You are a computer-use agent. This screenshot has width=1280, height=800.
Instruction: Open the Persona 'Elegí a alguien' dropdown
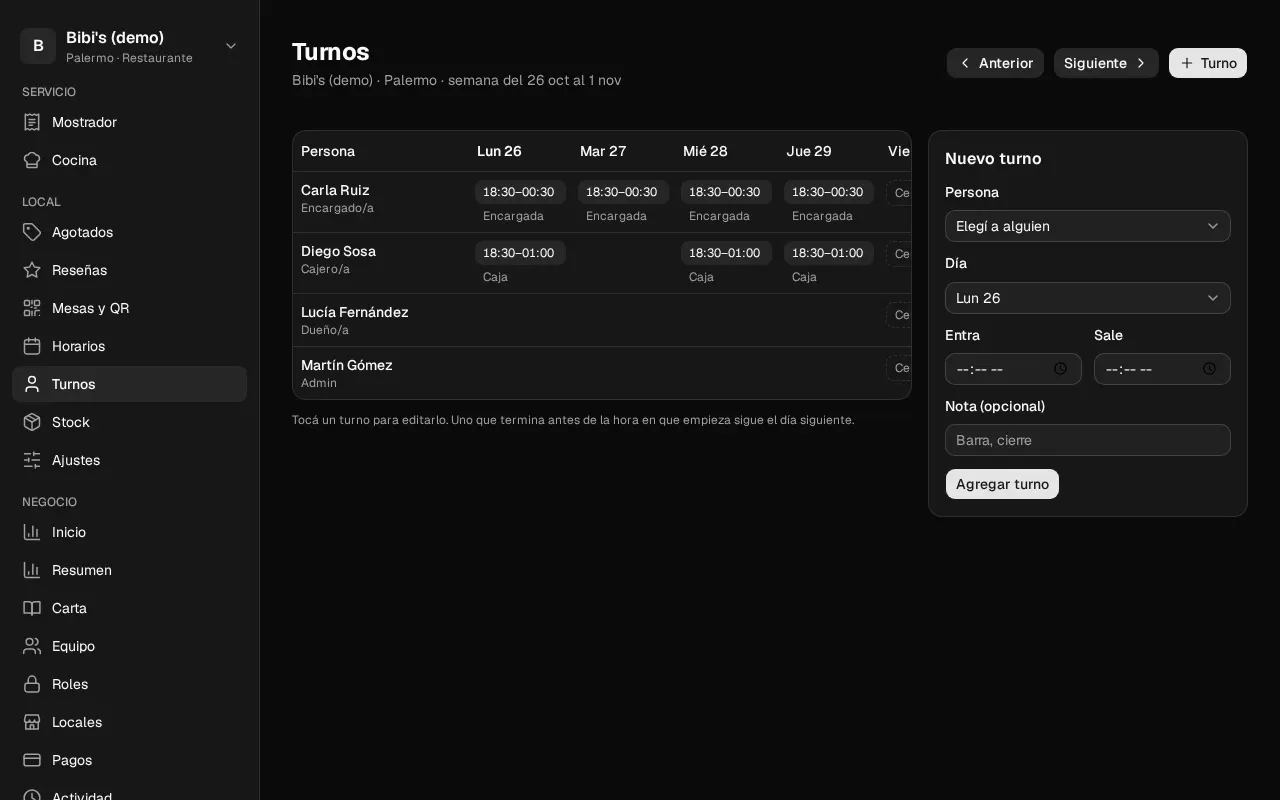pos(1088,226)
